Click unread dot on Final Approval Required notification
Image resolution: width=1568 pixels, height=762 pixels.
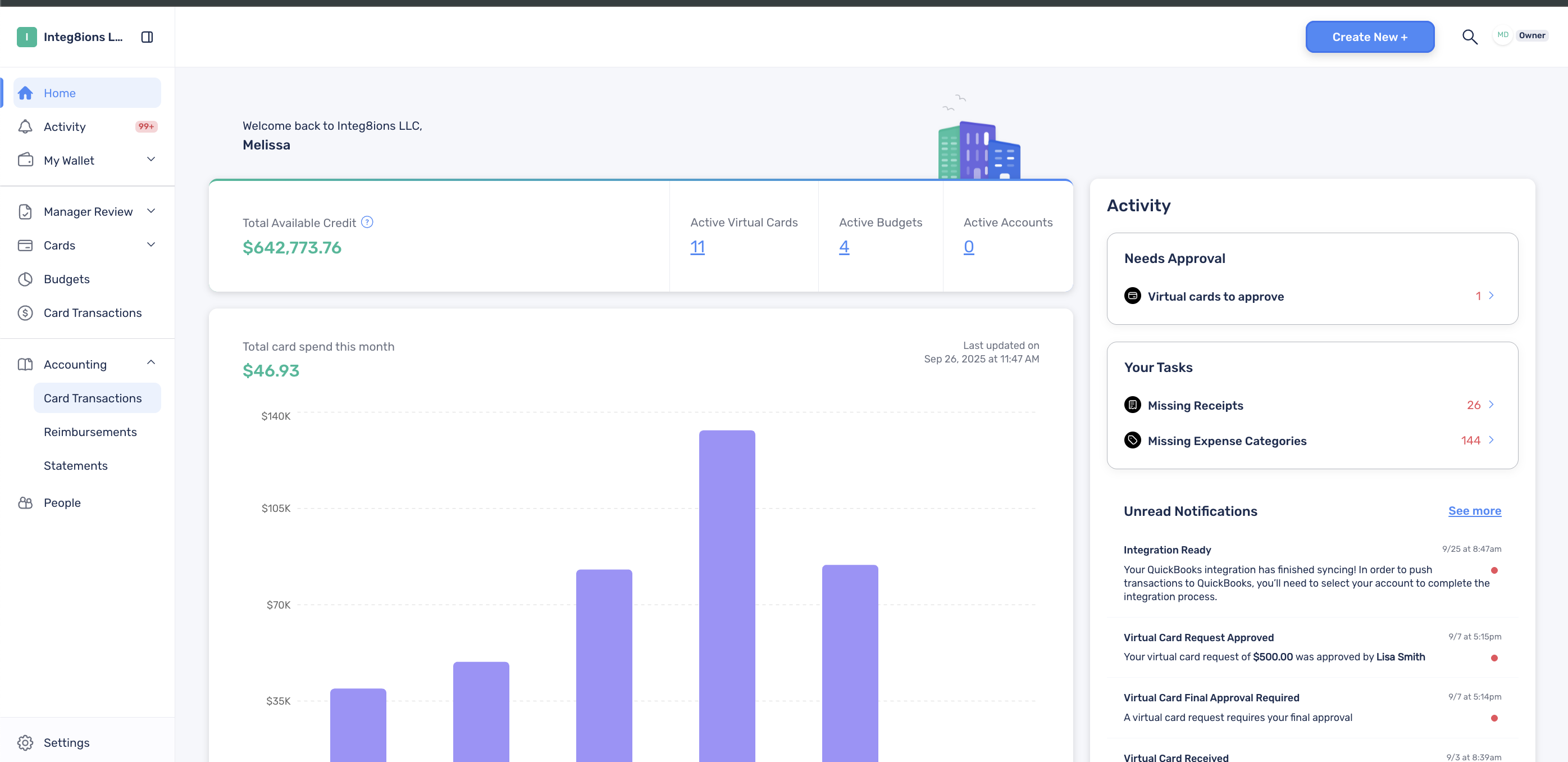1494,719
